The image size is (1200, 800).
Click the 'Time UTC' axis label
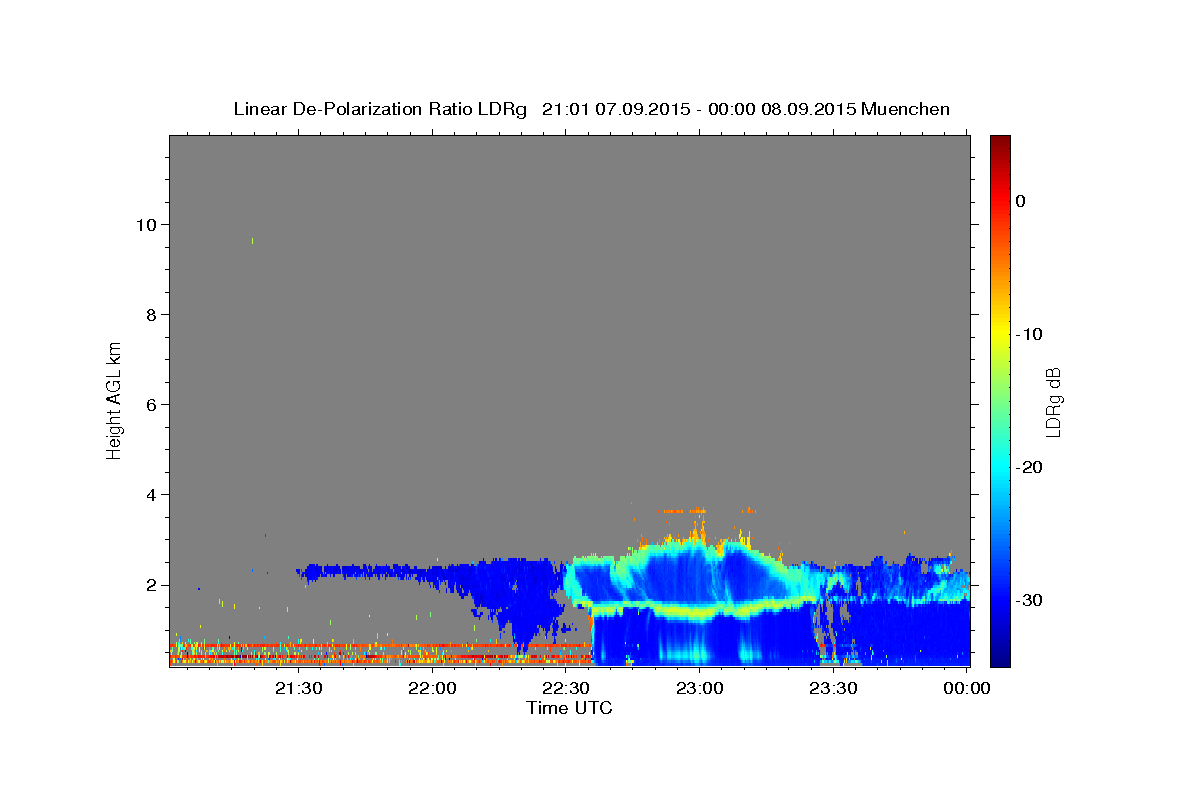coord(569,708)
